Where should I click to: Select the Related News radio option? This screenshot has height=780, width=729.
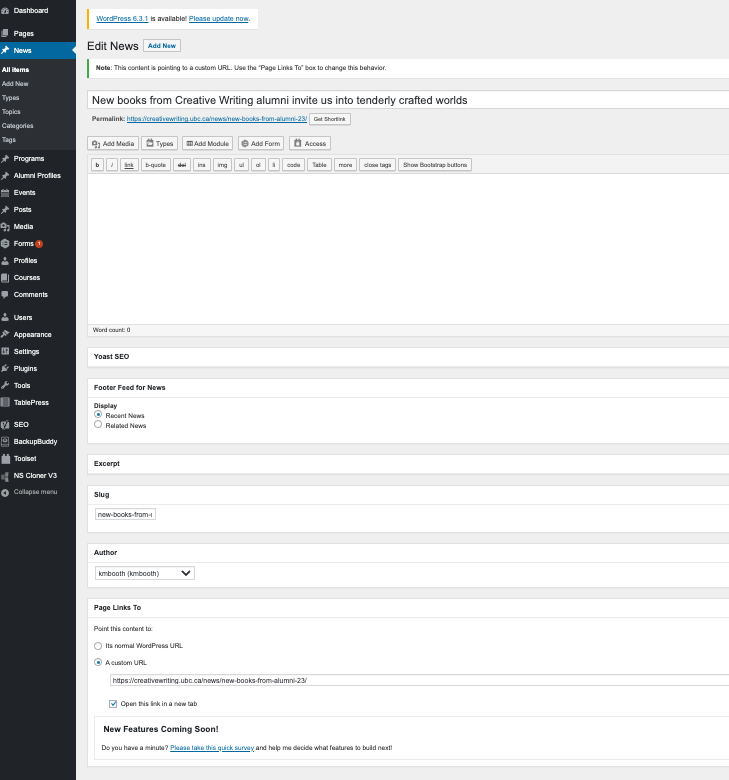[98, 425]
